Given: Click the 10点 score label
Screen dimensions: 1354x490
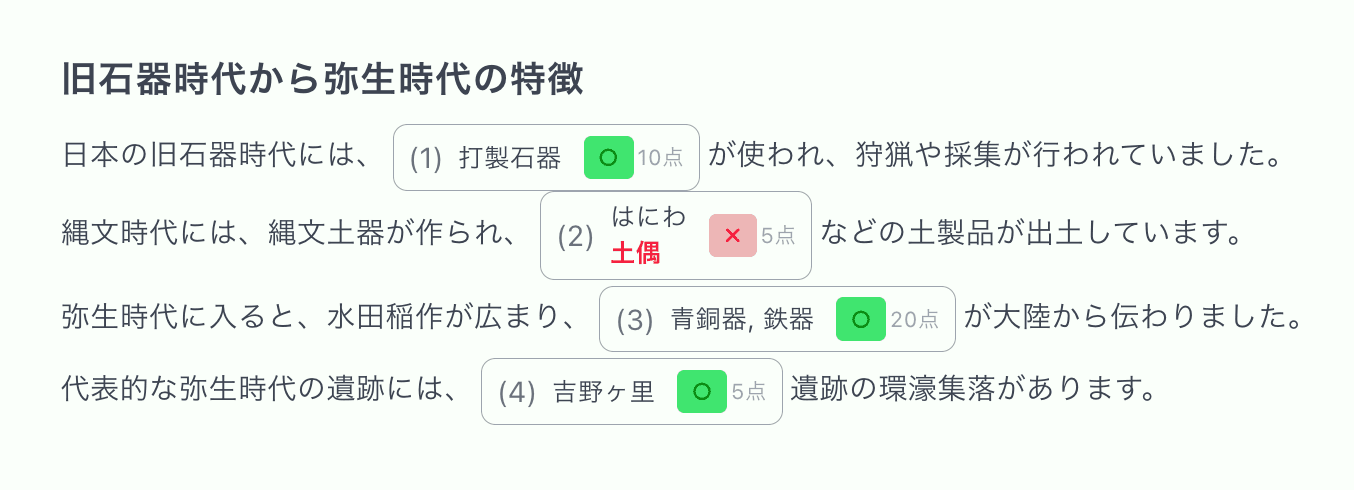Looking at the screenshot, I should (x=660, y=158).
